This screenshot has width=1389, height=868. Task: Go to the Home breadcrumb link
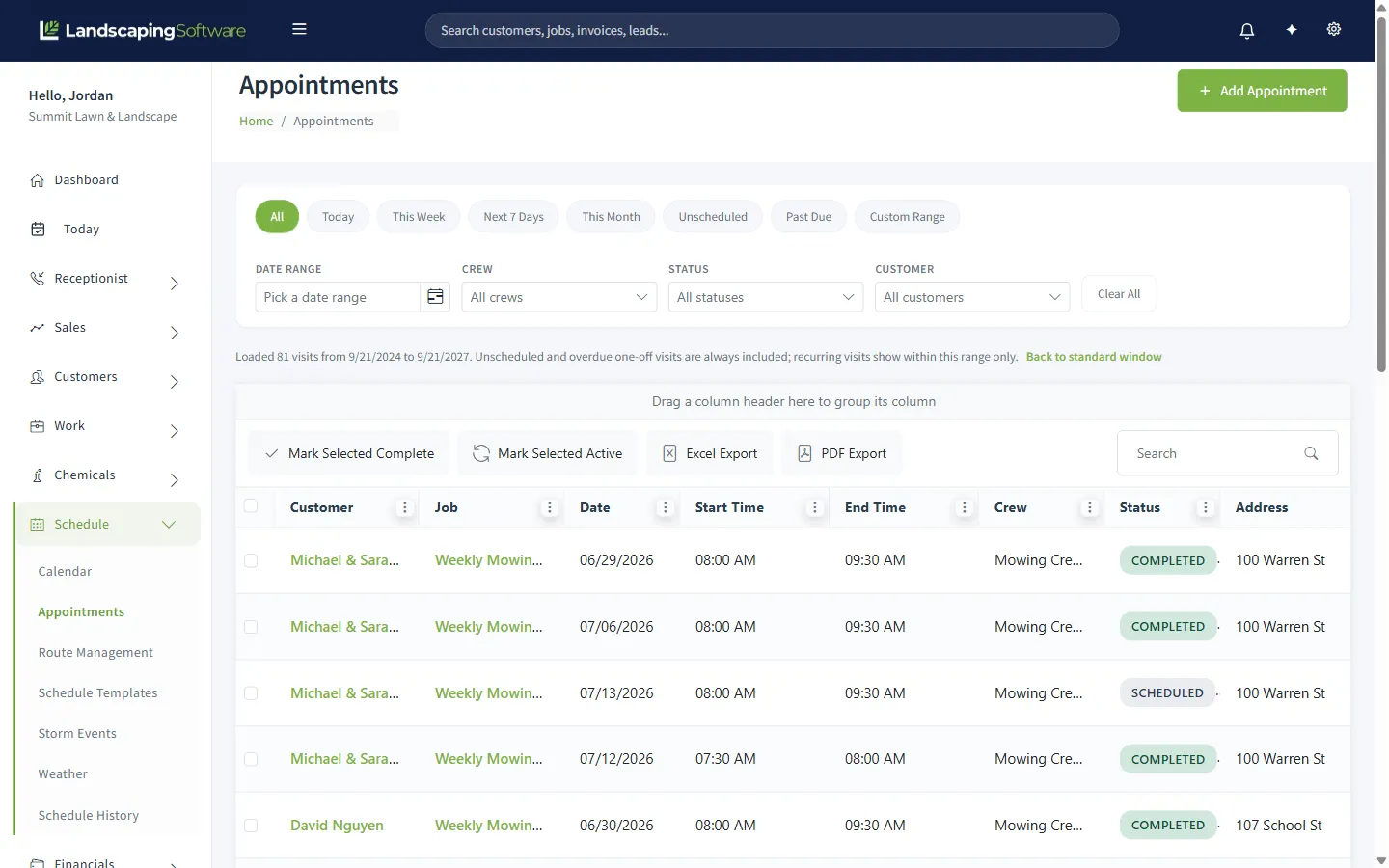257,121
